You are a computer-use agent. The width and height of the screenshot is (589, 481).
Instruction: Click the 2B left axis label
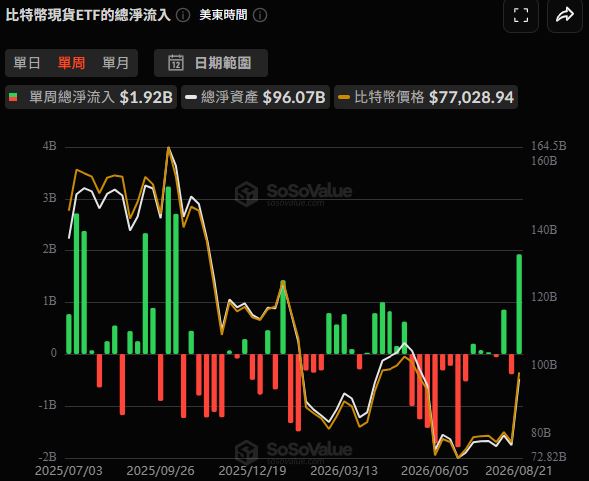click(x=50, y=249)
